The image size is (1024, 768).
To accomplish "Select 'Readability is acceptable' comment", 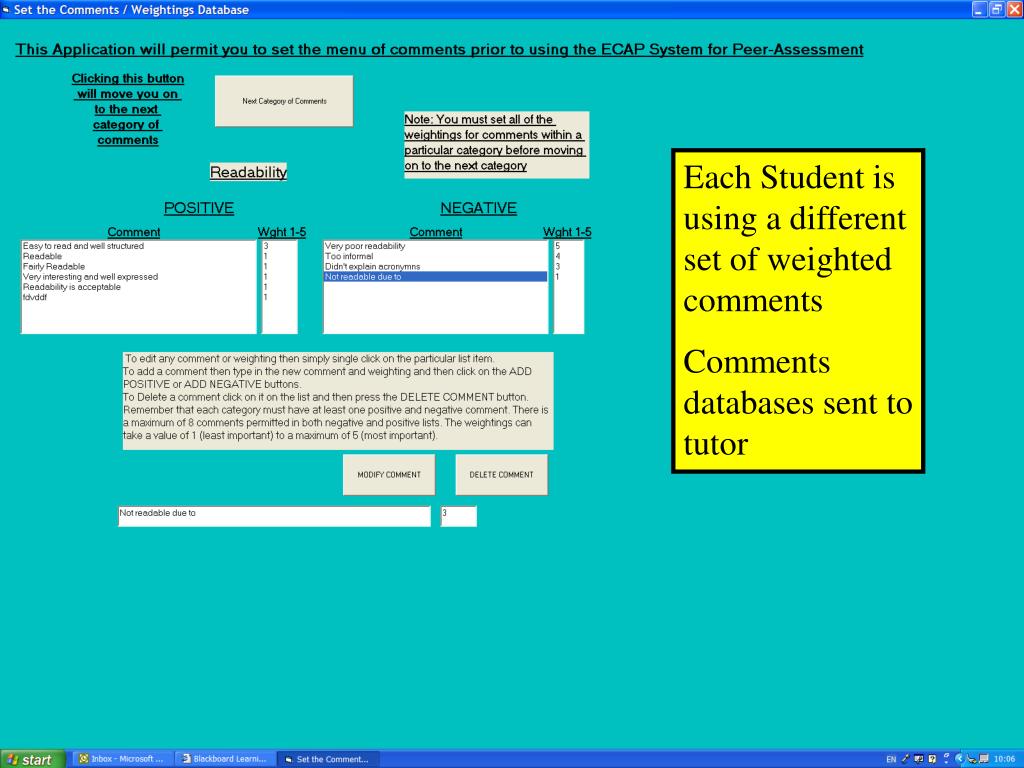I will 138,287.
